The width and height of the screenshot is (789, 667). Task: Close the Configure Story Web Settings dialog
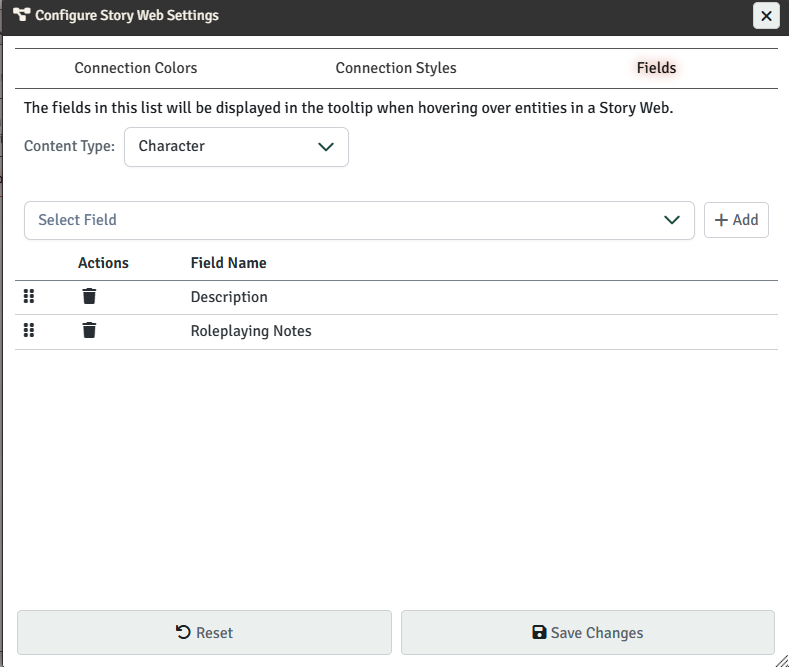[x=765, y=16]
